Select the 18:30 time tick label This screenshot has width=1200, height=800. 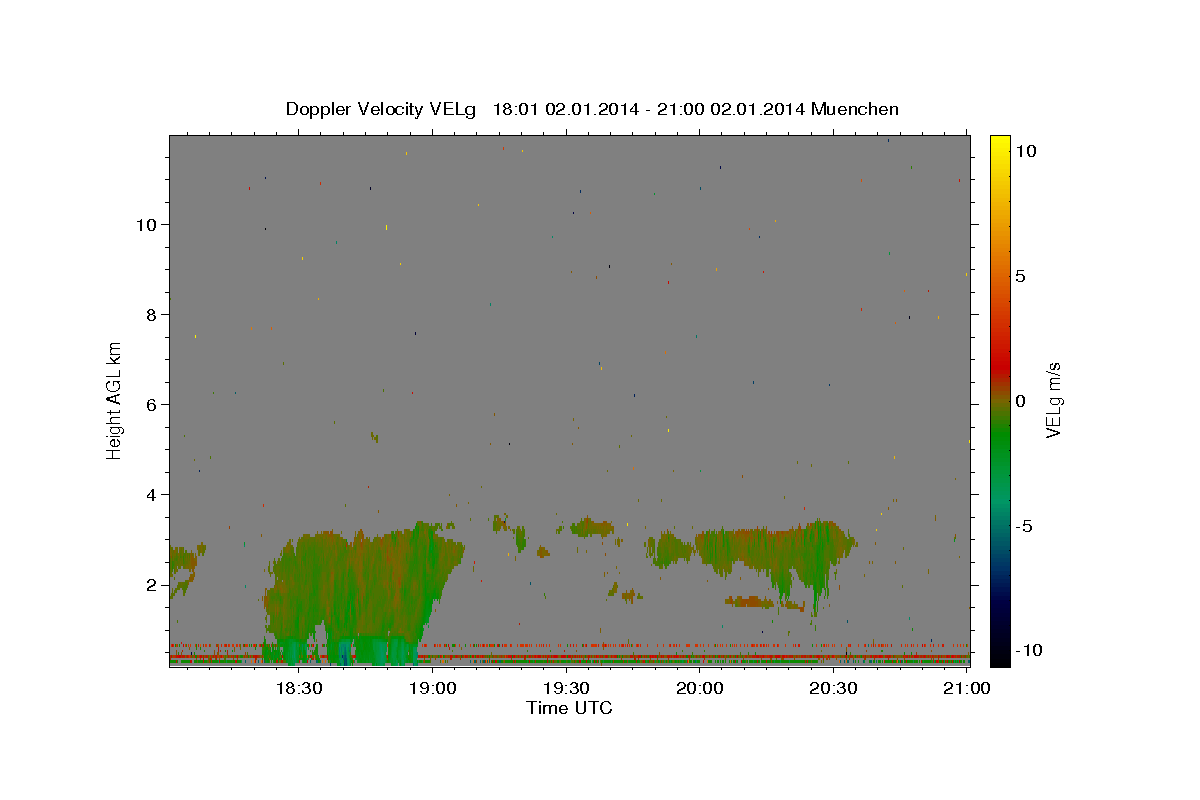(298, 688)
